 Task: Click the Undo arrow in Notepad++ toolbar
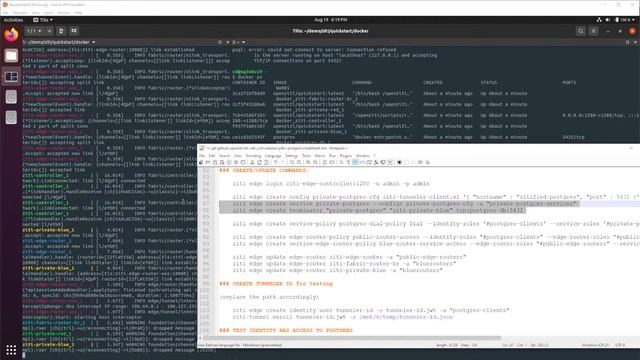coord(276,162)
